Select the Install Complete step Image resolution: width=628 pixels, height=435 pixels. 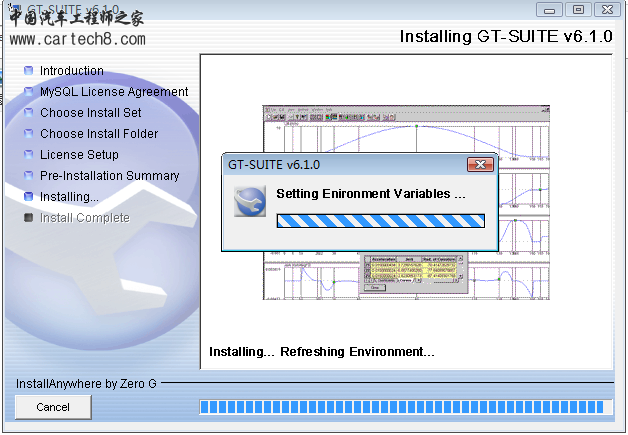click(x=85, y=218)
